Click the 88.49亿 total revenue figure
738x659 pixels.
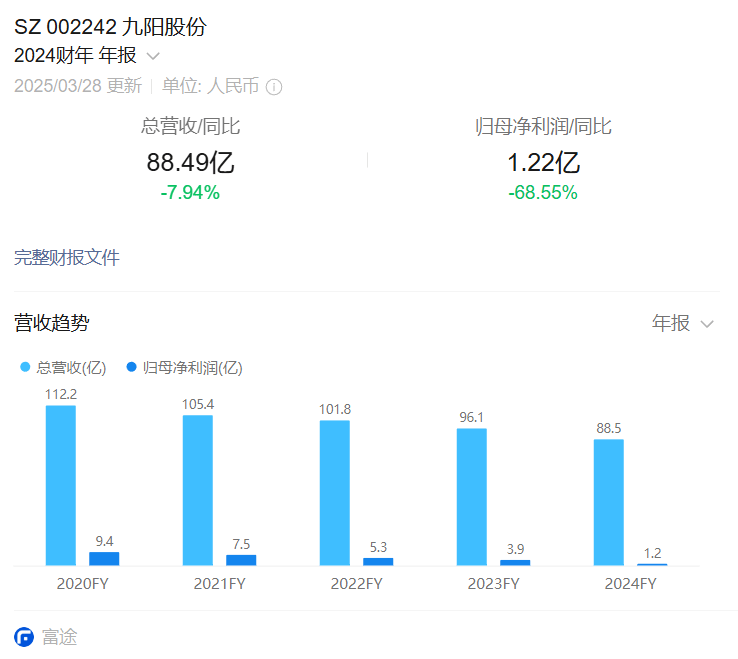pyautogui.click(x=190, y=162)
